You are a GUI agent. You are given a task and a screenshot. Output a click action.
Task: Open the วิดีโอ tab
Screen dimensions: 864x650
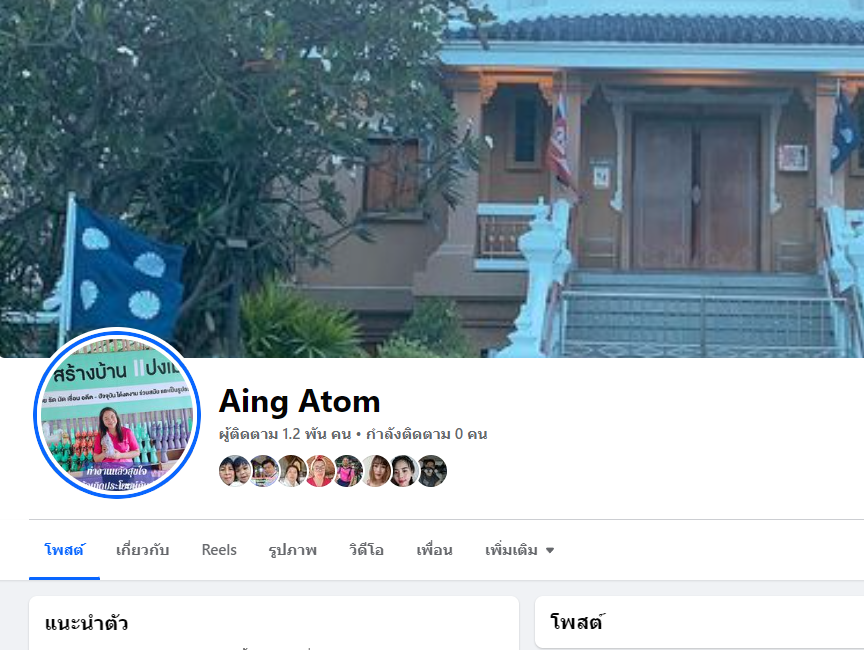(x=366, y=550)
